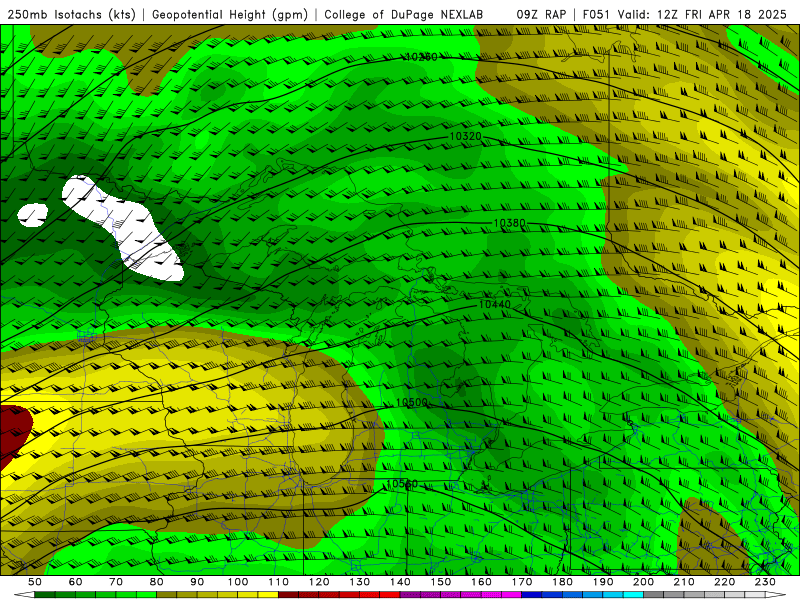Viewport: 800px width, 600px height.
Task: Click the "Valid: 12Z FRI APR 18 2025" text
Action: [702, 15]
